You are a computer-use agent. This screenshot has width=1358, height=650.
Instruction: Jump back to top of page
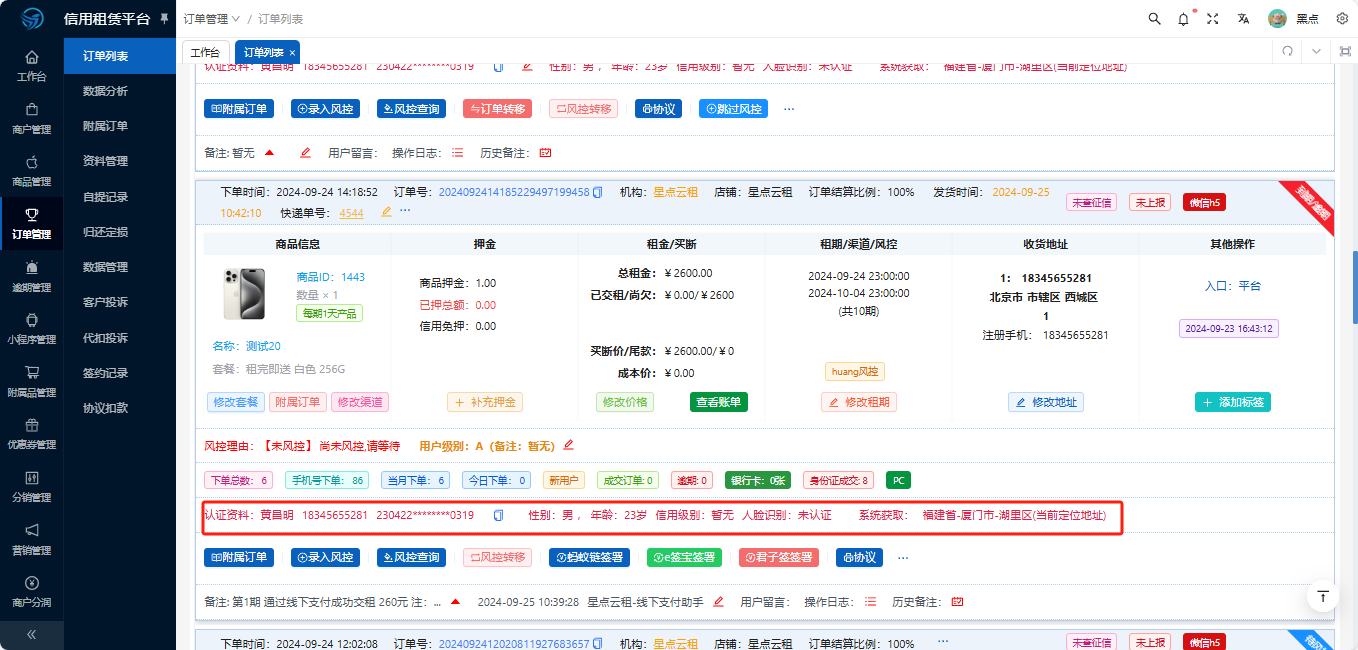pyautogui.click(x=1323, y=596)
